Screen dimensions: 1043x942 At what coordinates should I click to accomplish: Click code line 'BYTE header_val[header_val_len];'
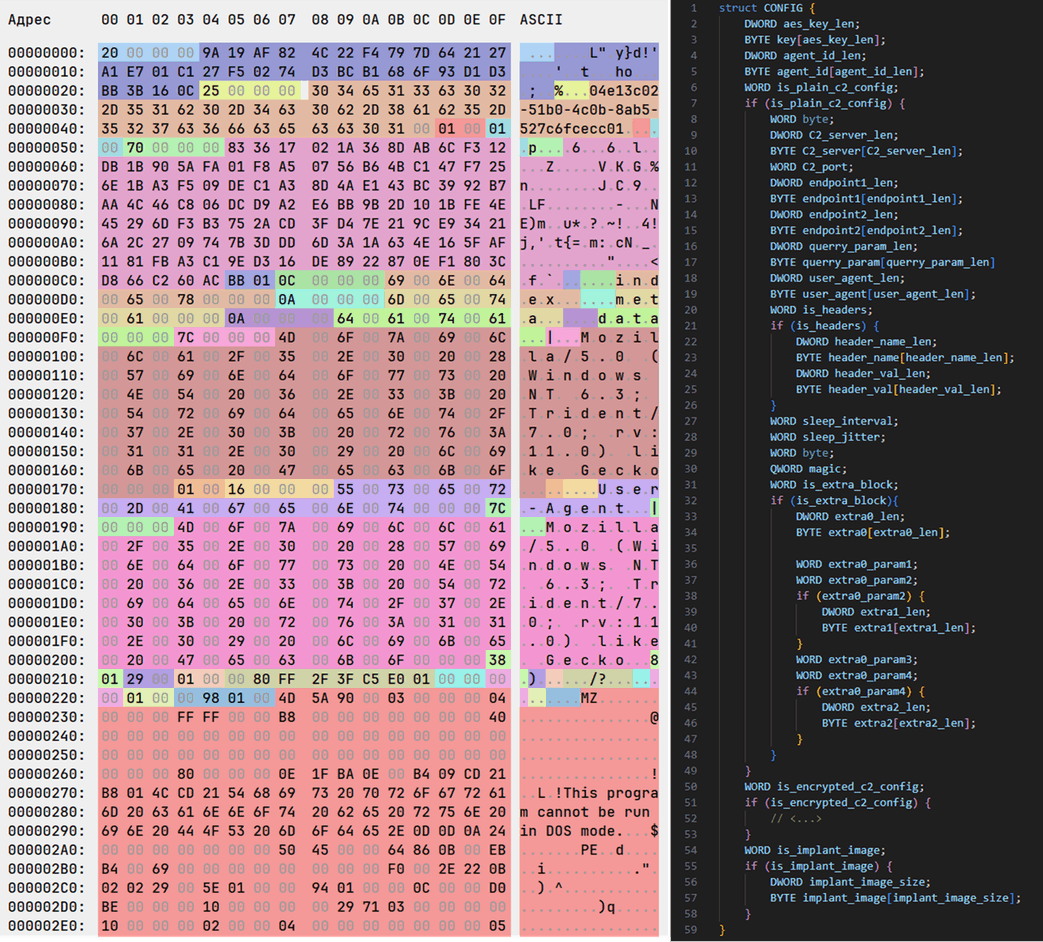click(898, 389)
